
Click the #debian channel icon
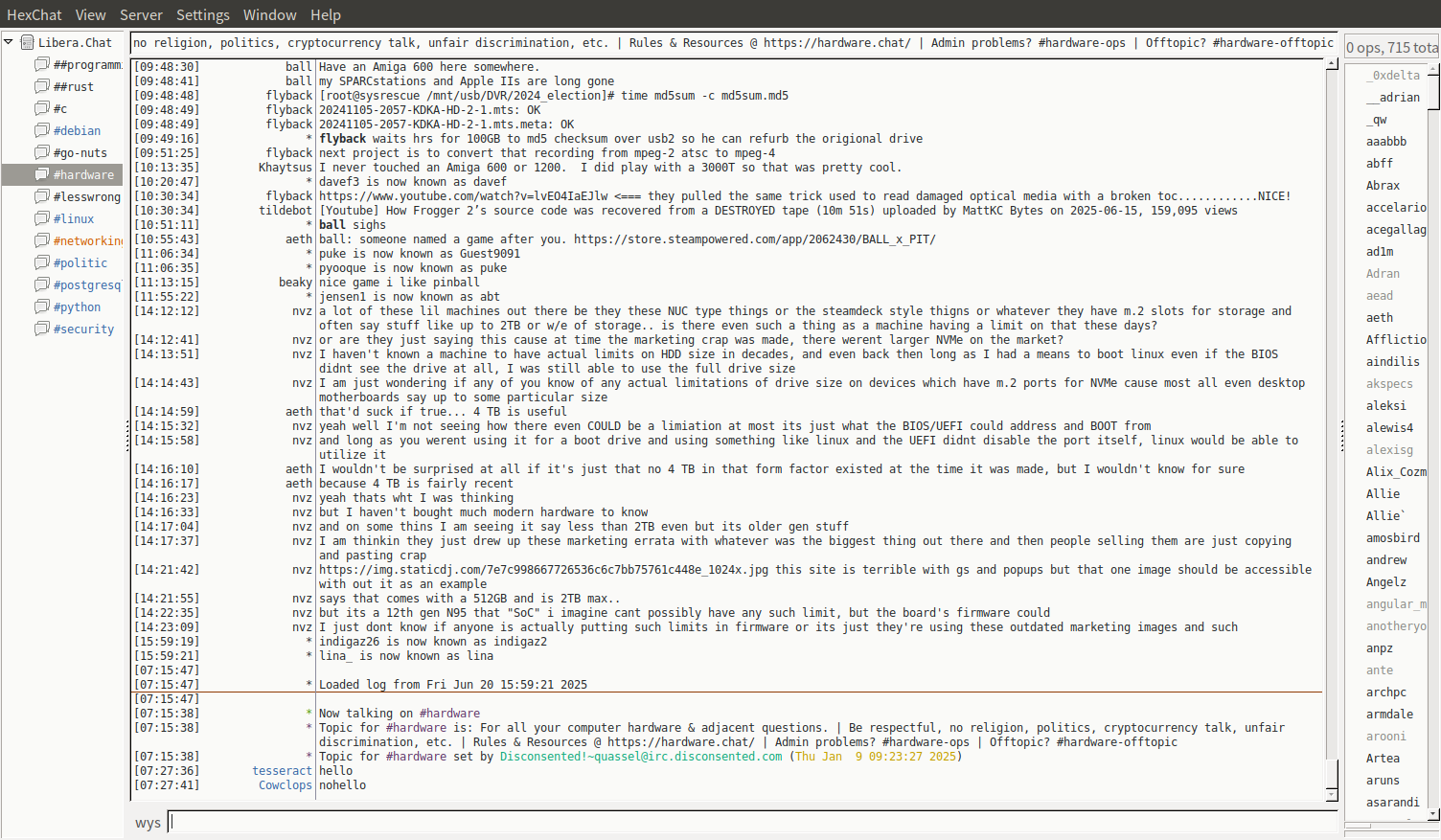click(42, 130)
